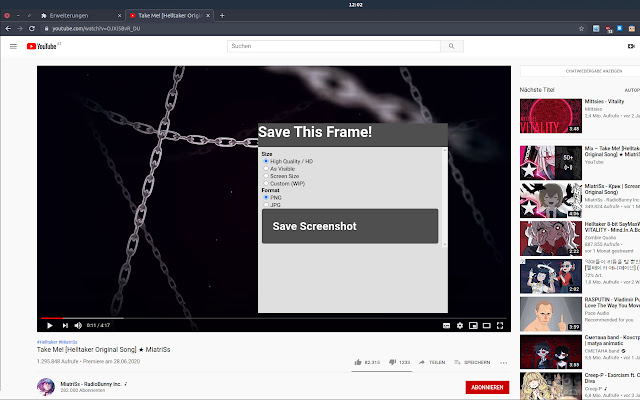640x400 pixels.
Task: Reload the page
Action: click(x=31, y=29)
